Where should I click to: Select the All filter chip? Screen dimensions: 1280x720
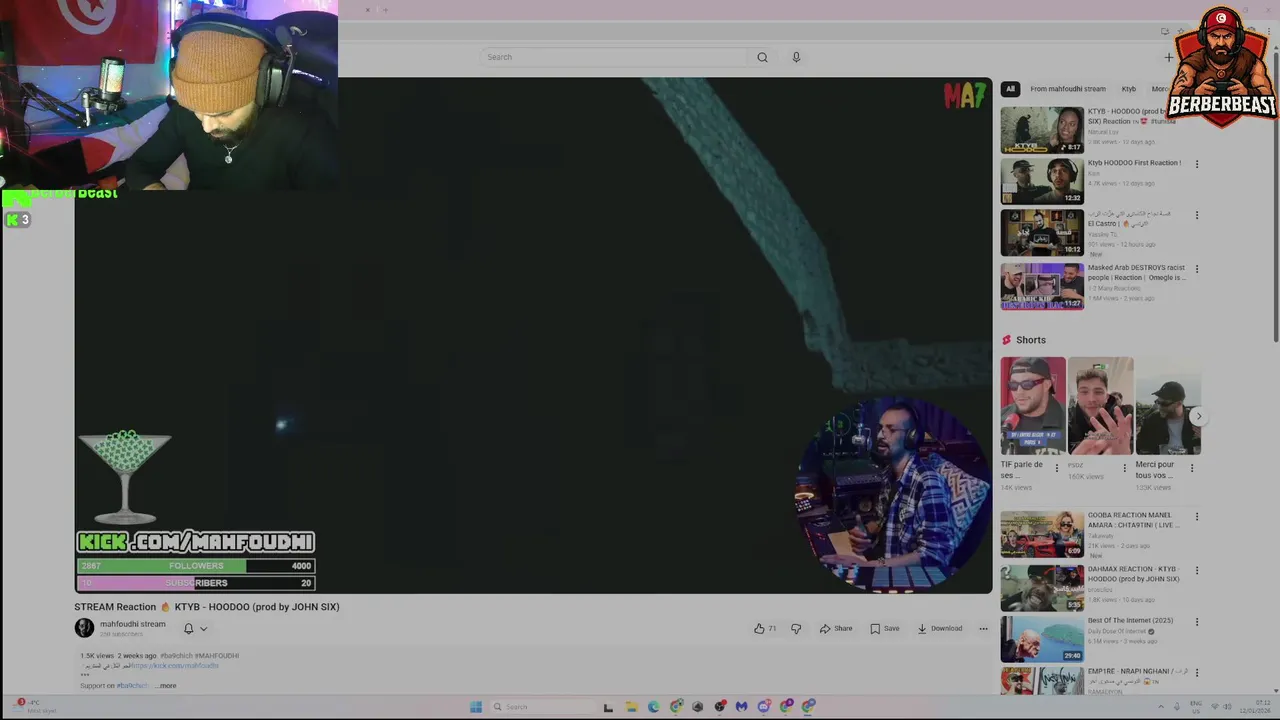(x=1010, y=89)
